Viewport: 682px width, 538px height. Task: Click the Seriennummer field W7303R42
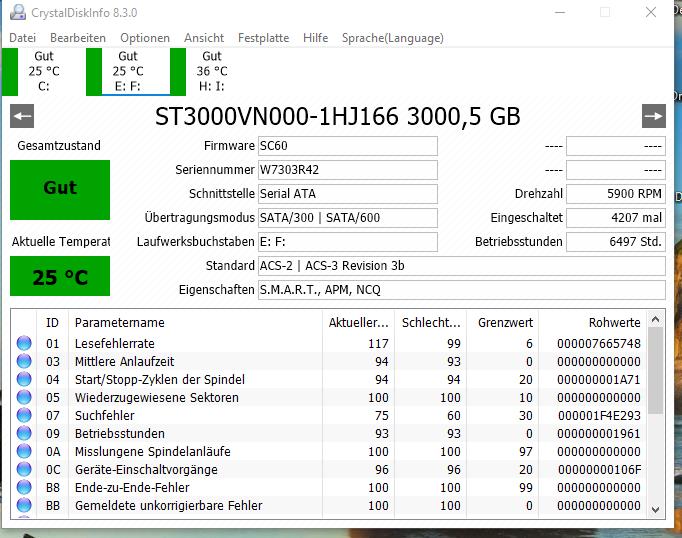tap(348, 170)
